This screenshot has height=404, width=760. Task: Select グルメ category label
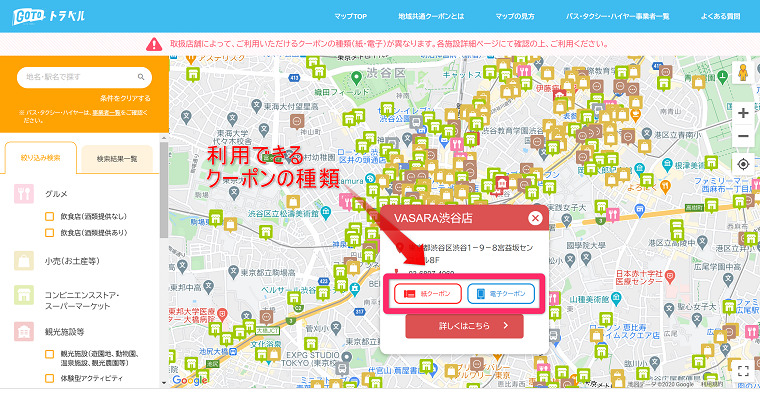pyautogui.click(x=56, y=194)
